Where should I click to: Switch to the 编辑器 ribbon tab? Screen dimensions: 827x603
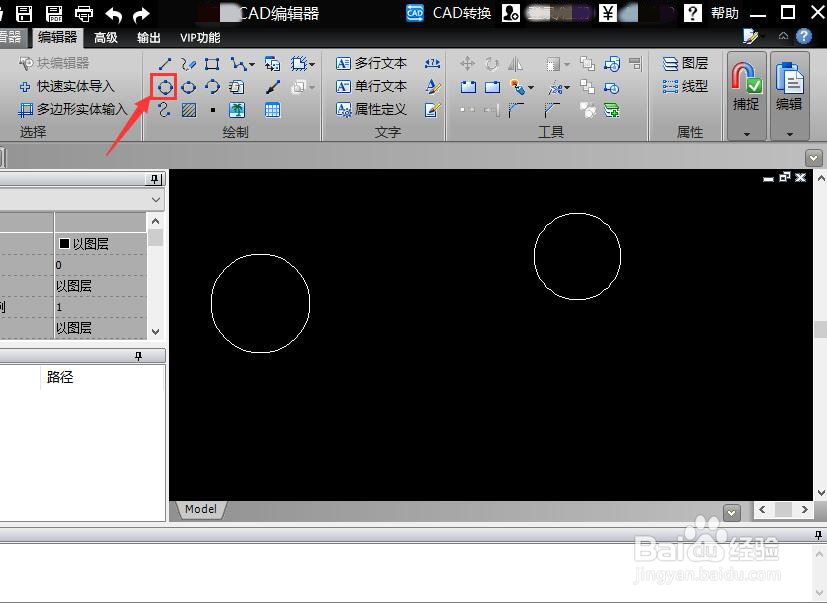[57, 37]
